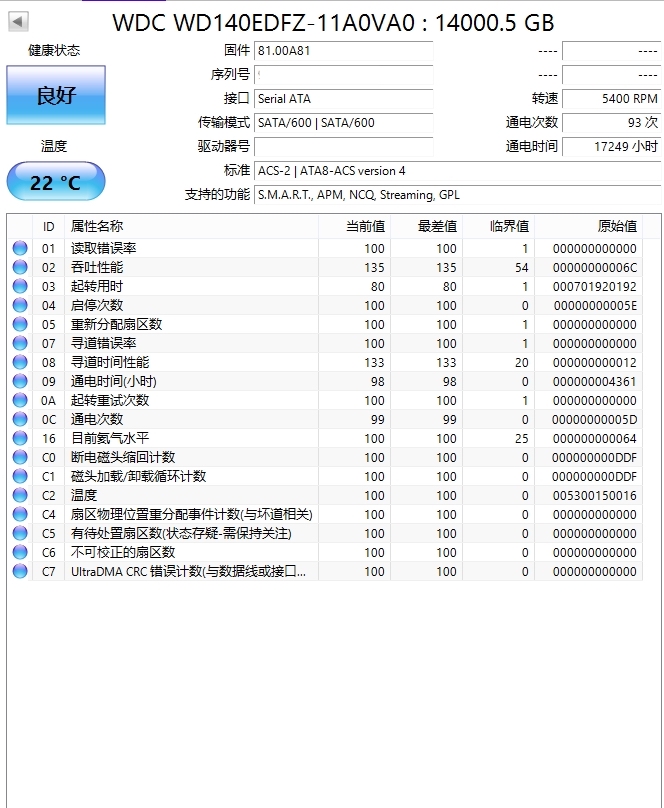
Task: Click the title WDC WD140EDFZ-11A0VA0 : 14000.5 GB
Action: click(333, 23)
